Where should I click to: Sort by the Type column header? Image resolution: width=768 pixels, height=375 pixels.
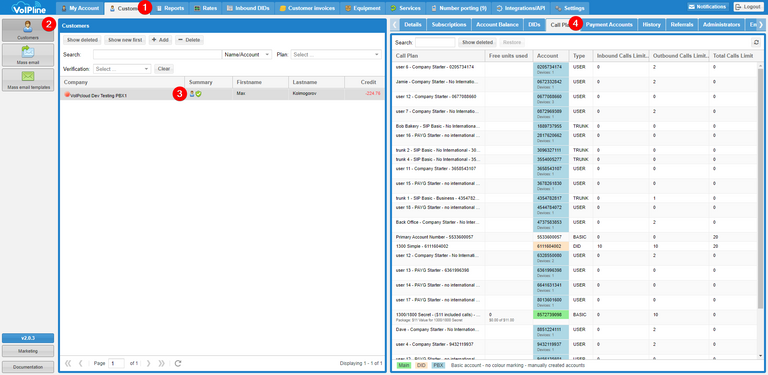581,56
